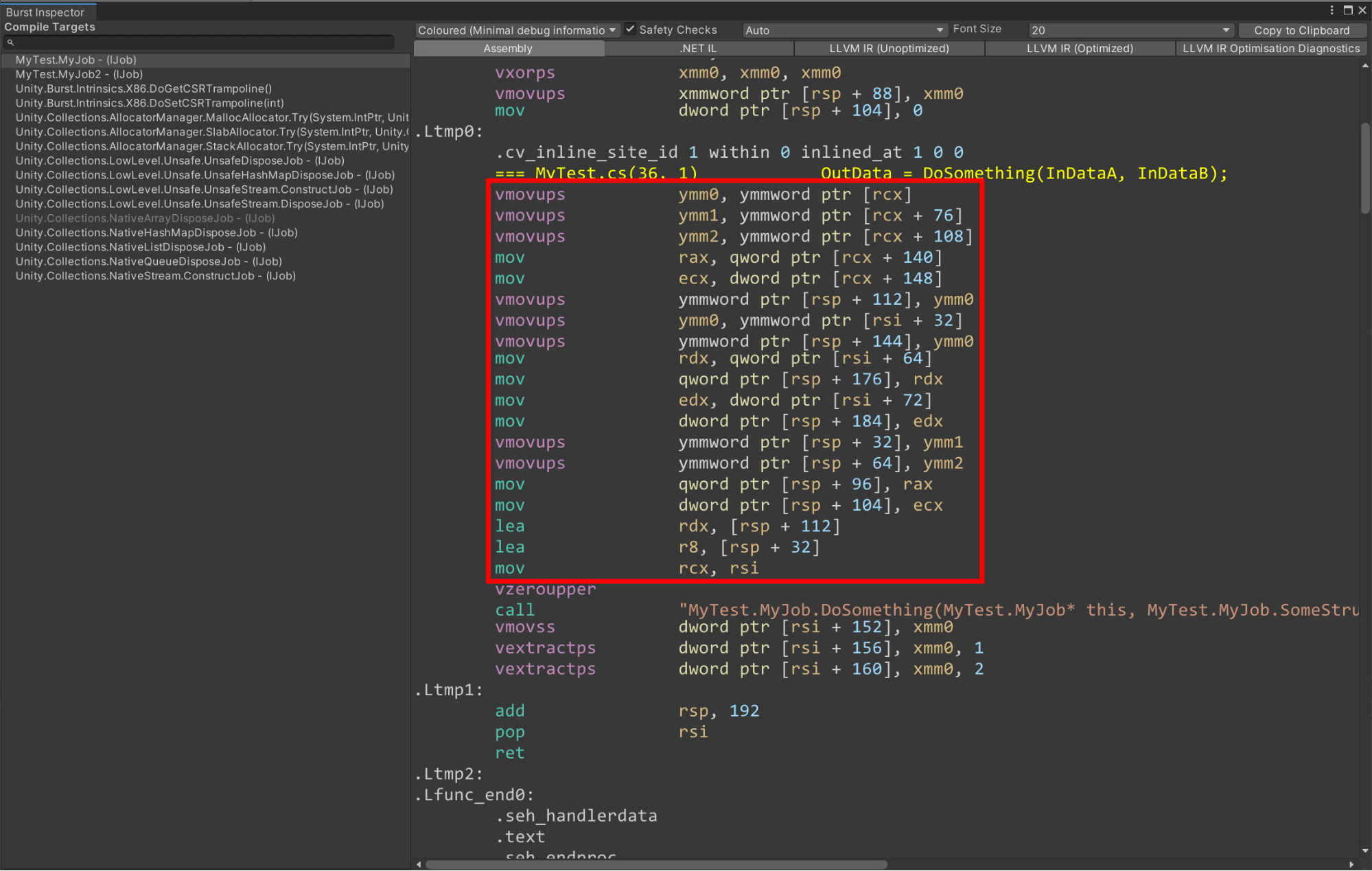Click the 'vextractps dword ptr [rsi + 160]' line
Image resolution: width=1372 pixels, height=871 pixels.
click(739, 669)
